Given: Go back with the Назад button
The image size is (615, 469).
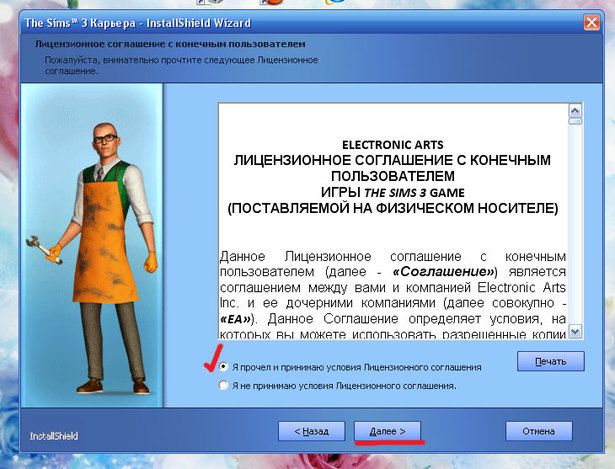Looking at the screenshot, I should (x=311, y=430).
